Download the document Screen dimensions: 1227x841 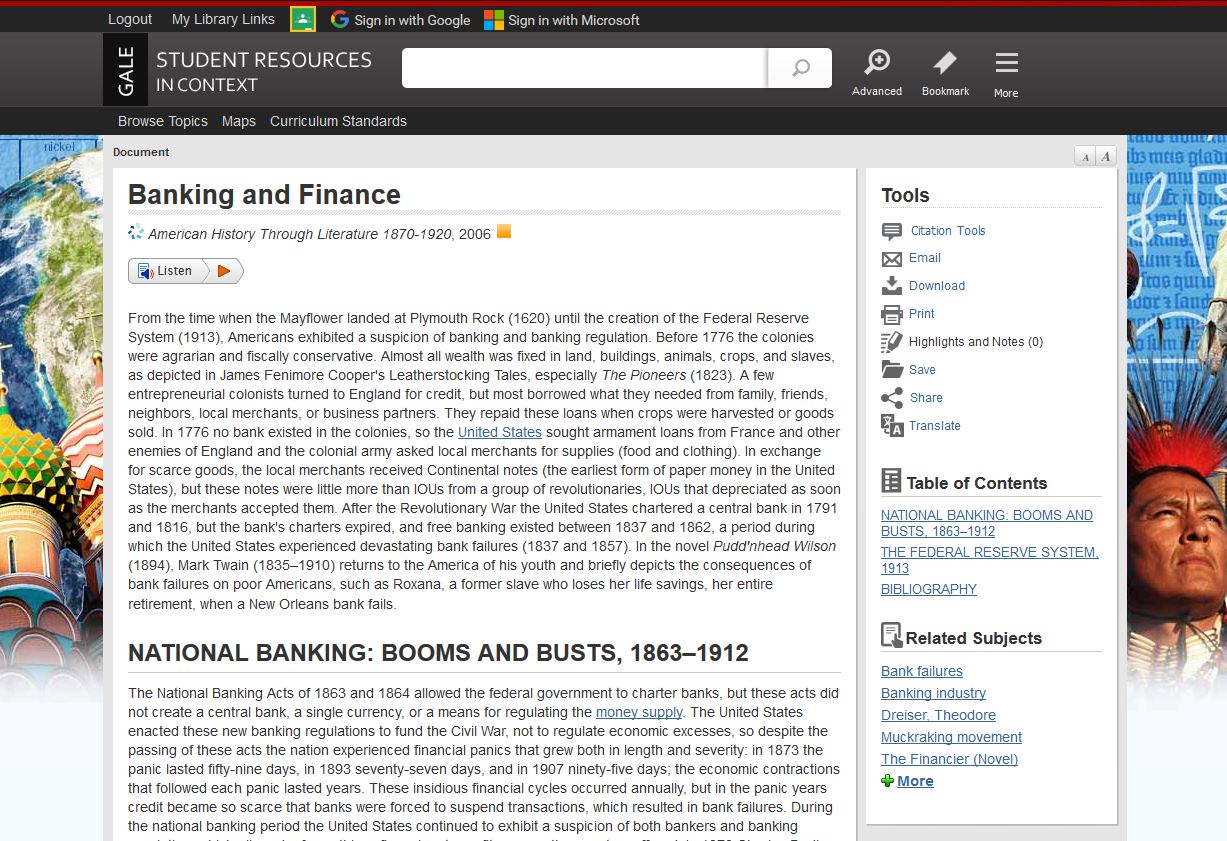(x=937, y=286)
